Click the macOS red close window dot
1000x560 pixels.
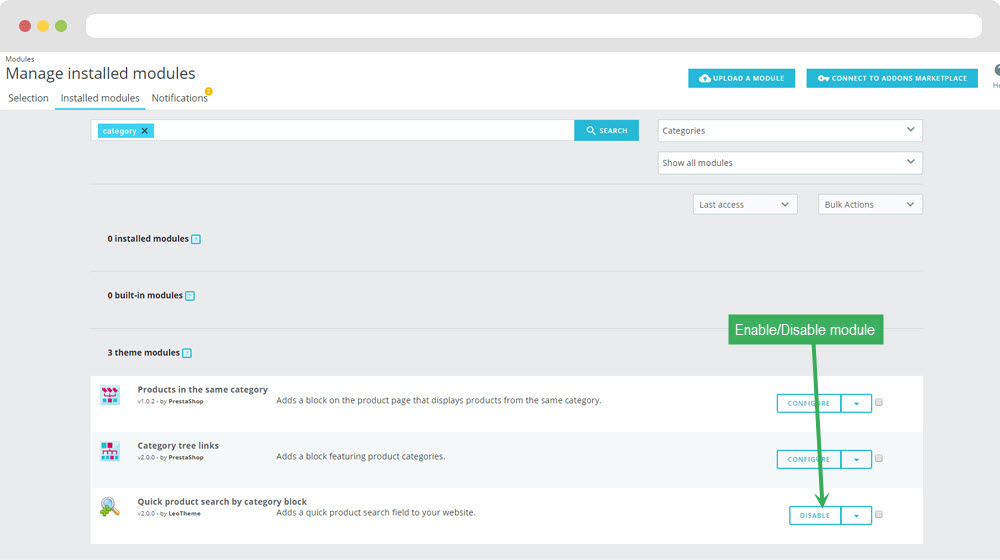25,26
